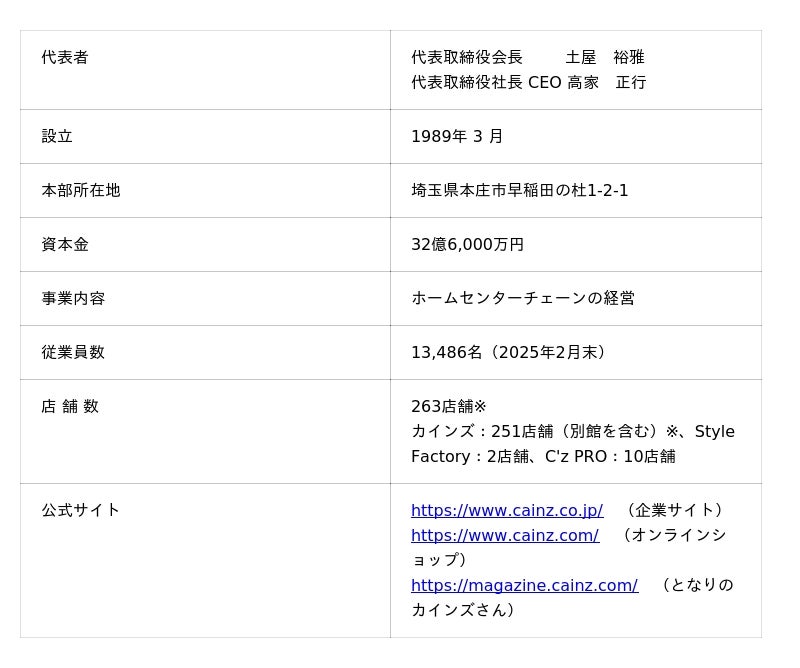Open the magazine.cainz.com link
This screenshot has height=668, width=800.
(524, 585)
